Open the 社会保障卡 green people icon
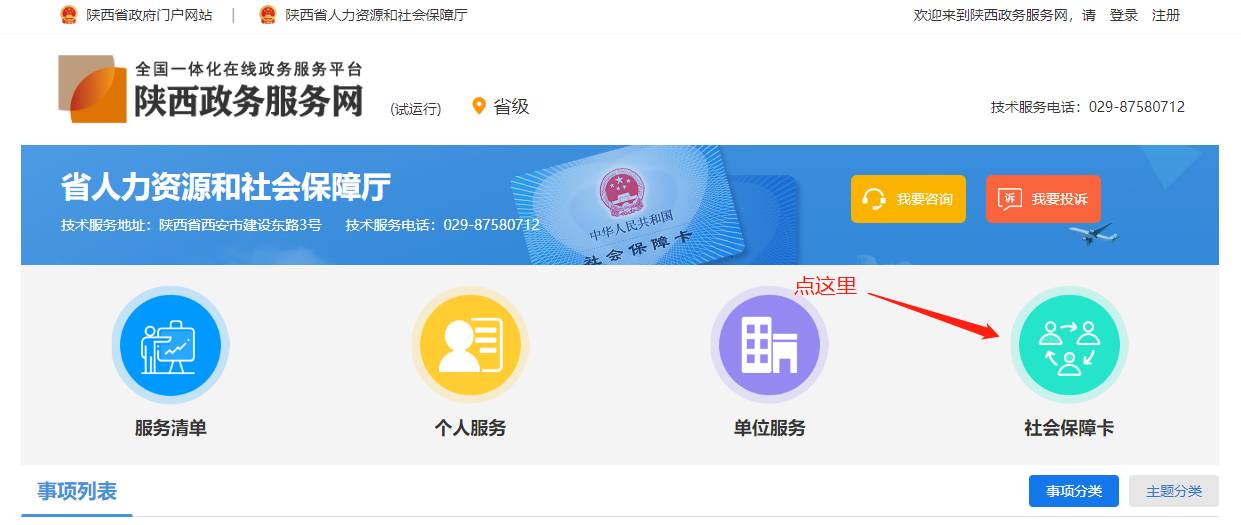 pyautogui.click(x=1069, y=346)
